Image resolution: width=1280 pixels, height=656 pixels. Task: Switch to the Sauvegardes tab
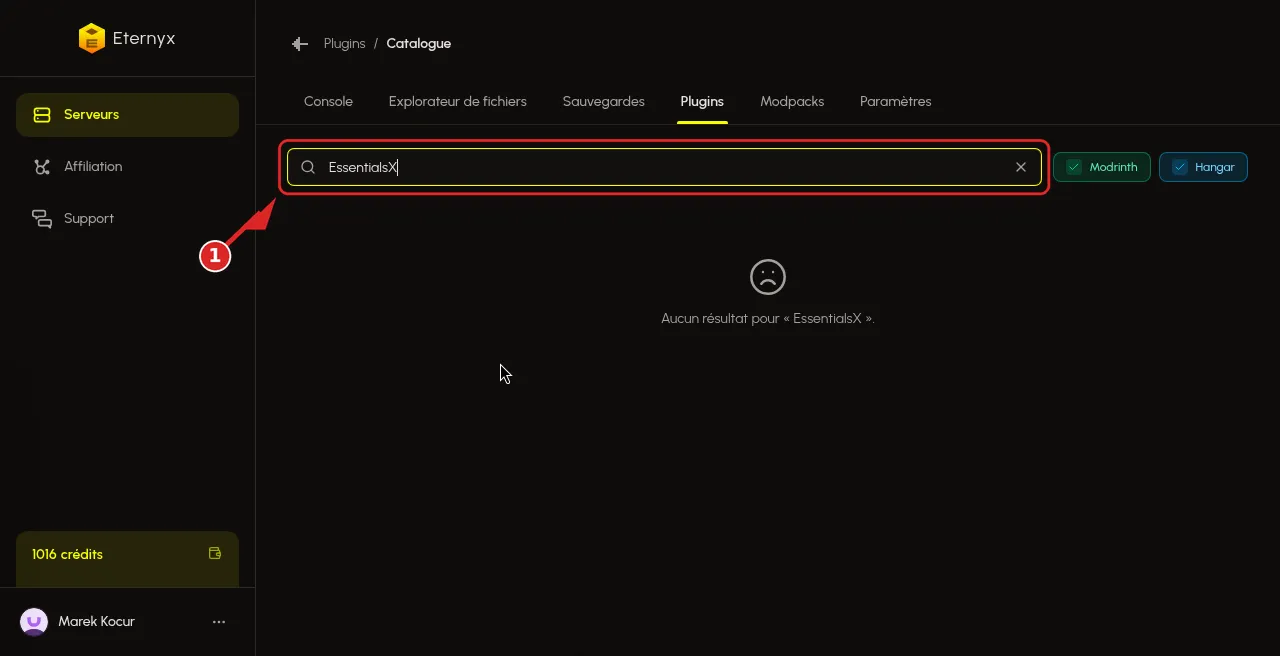coord(603,102)
